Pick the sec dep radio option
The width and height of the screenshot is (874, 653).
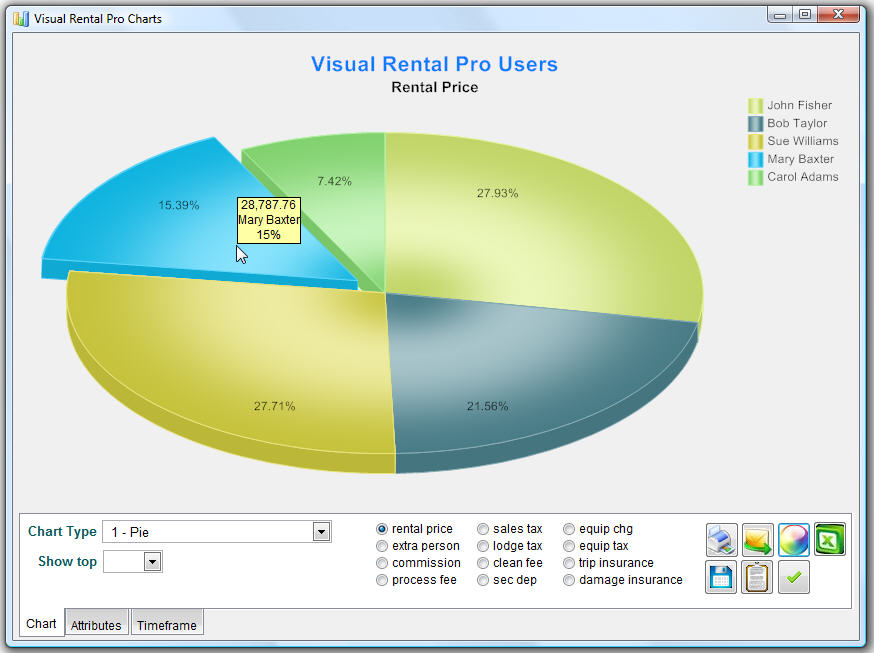coord(483,580)
